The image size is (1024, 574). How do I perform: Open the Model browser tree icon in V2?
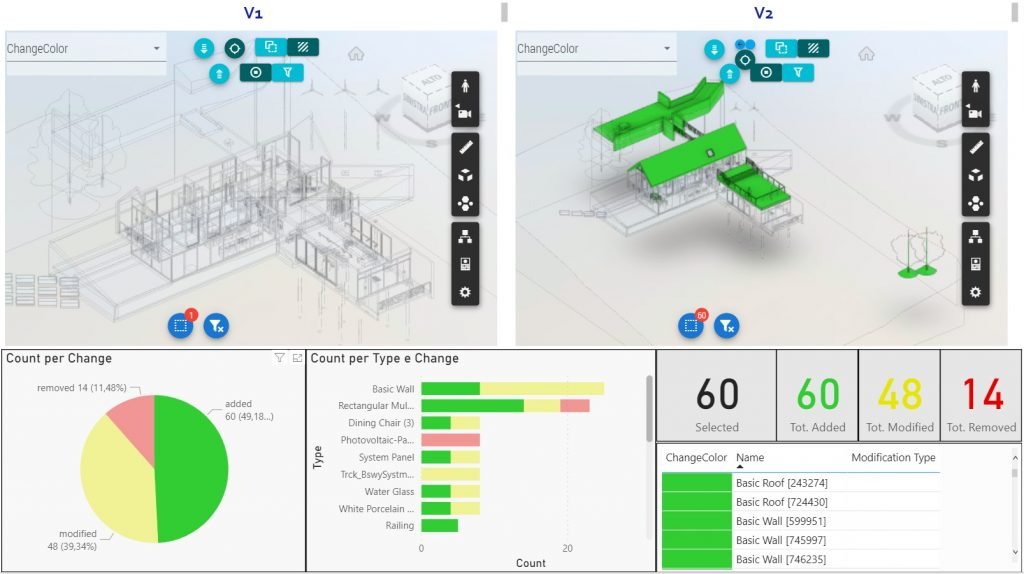click(976, 236)
